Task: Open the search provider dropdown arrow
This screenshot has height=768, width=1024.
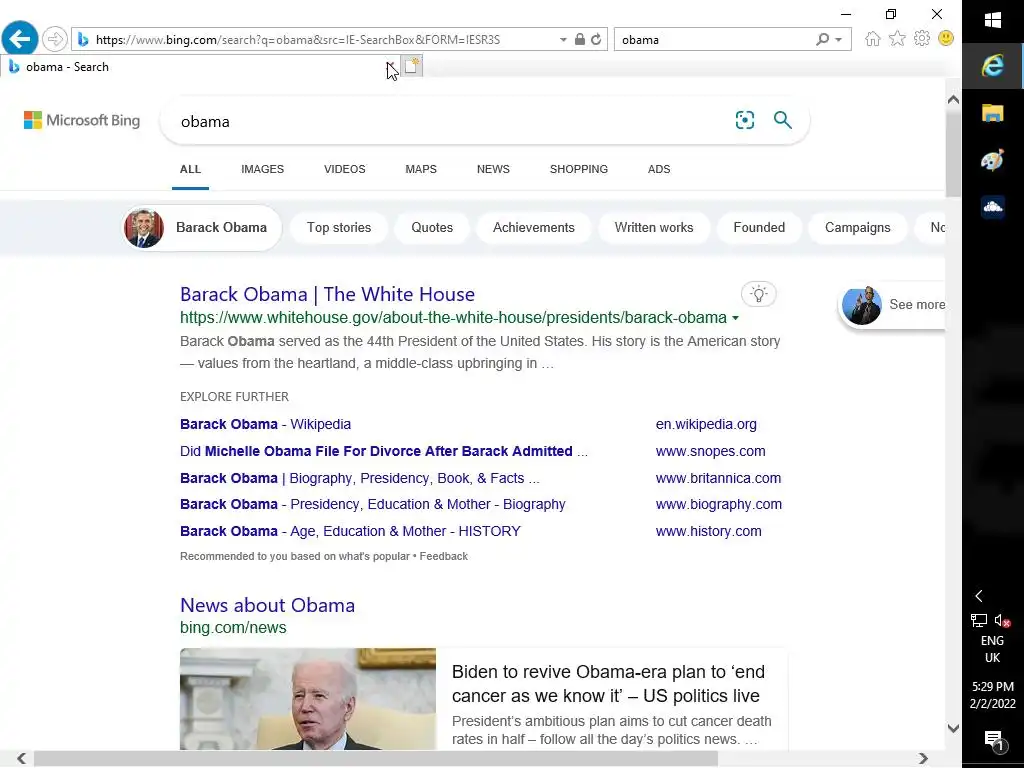Action: pyautogui.click(x=839, y=40)
